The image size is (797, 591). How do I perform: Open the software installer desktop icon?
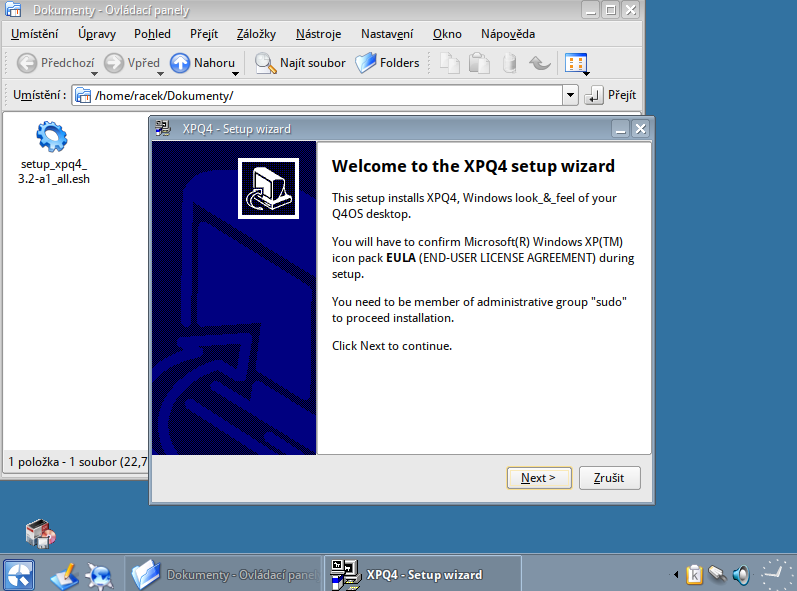[40, 533]
